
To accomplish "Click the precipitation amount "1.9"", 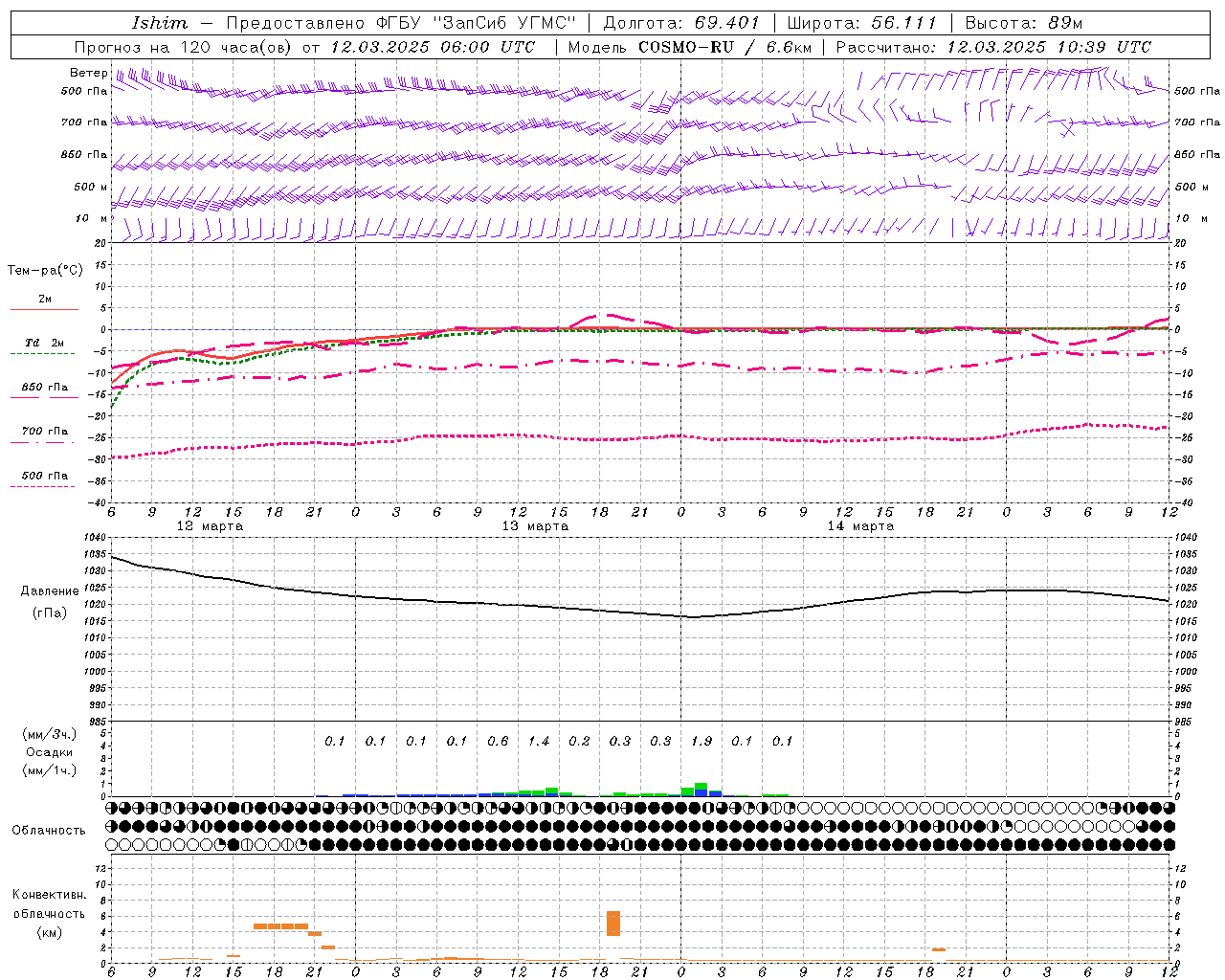I will tap(702, 741).
